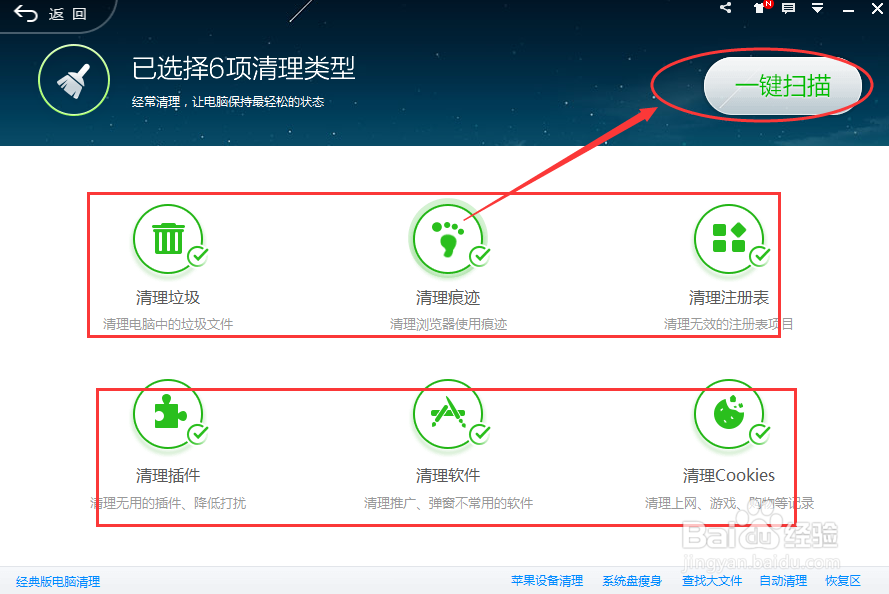Click the 清理软件 label text

tap(448, 475)
